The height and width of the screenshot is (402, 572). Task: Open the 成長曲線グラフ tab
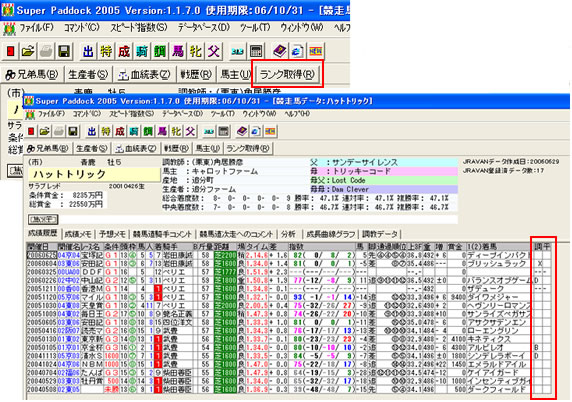331,234
